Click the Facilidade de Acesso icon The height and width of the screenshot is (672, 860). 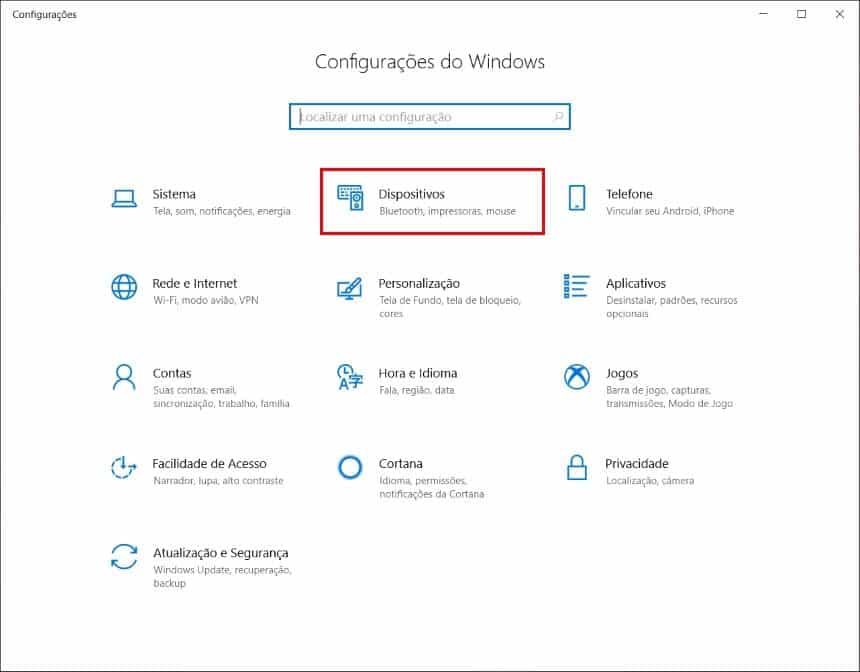pyautogui.click(x=124, y=467)
